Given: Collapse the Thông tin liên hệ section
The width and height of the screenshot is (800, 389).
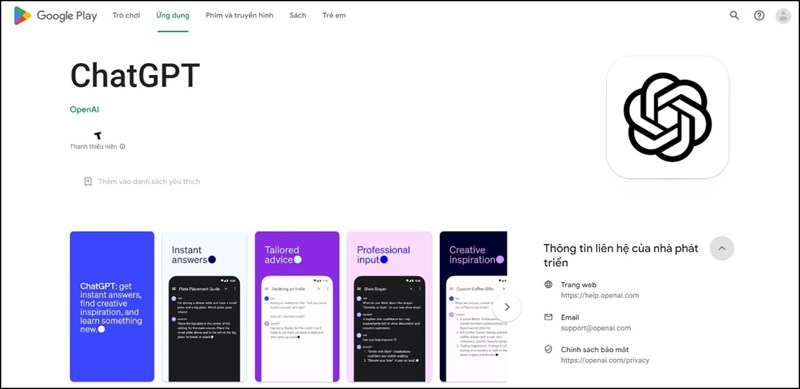Looking at the screenshot, I should 721,249.
